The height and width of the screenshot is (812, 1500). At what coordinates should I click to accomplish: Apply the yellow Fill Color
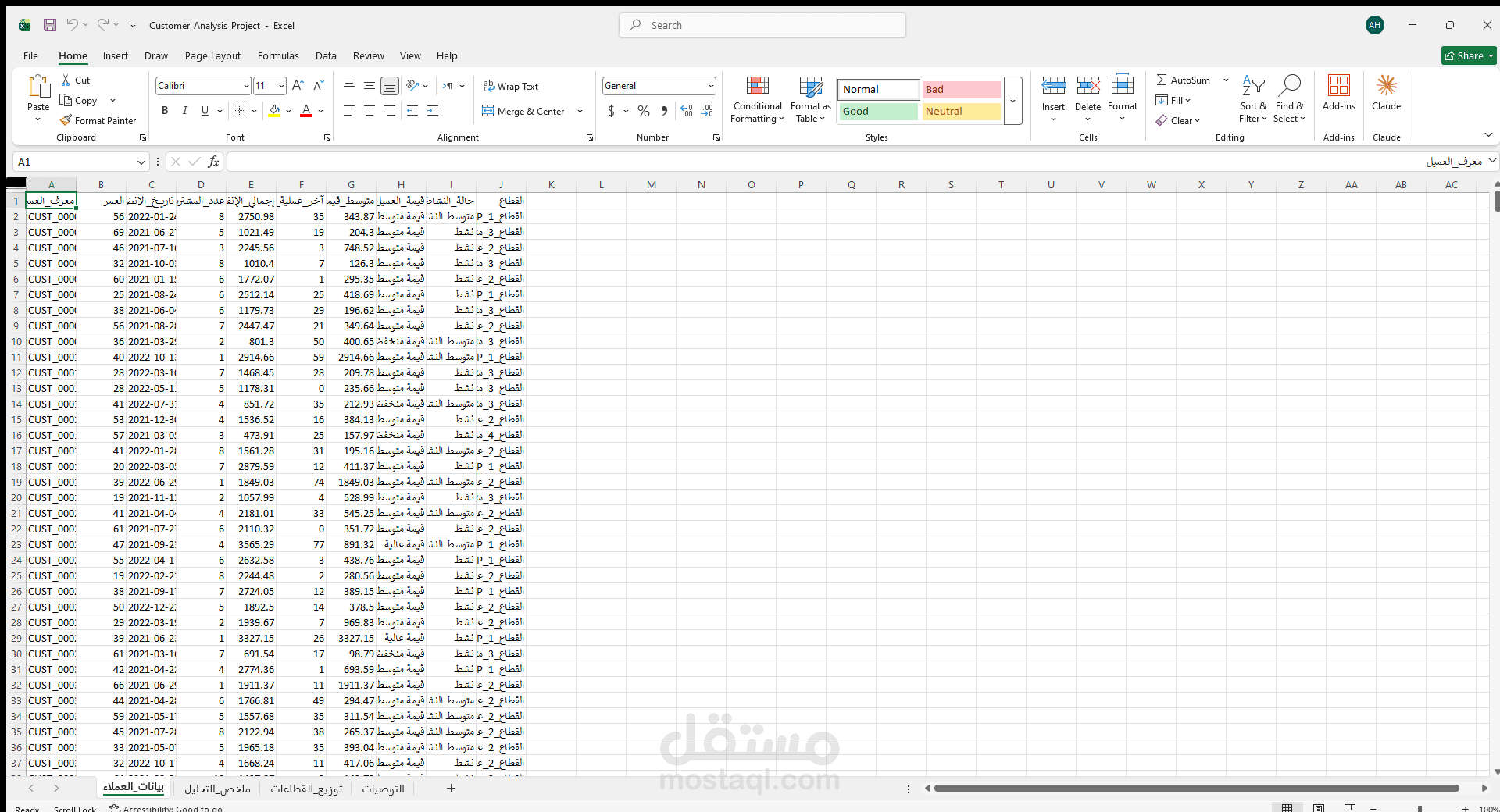tap(274, 111)
